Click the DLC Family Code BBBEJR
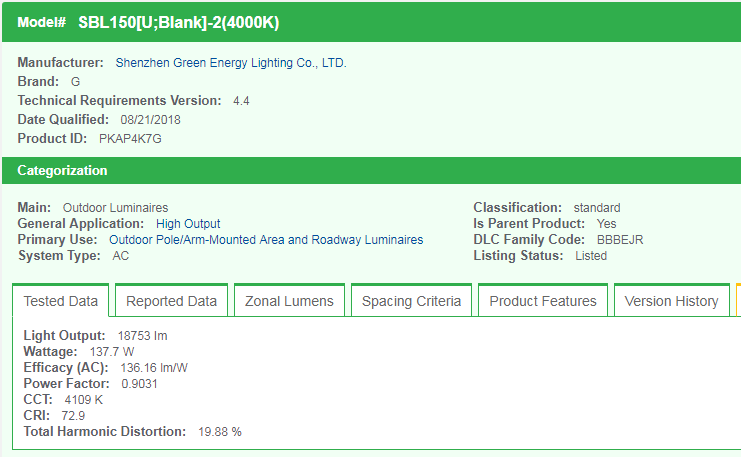This screenshot has height=457, width=741. coord(620,240)
